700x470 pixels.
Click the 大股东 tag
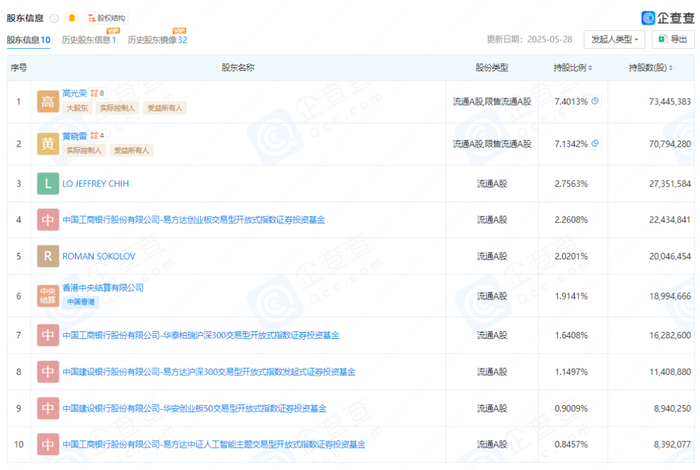click(77, 108)
